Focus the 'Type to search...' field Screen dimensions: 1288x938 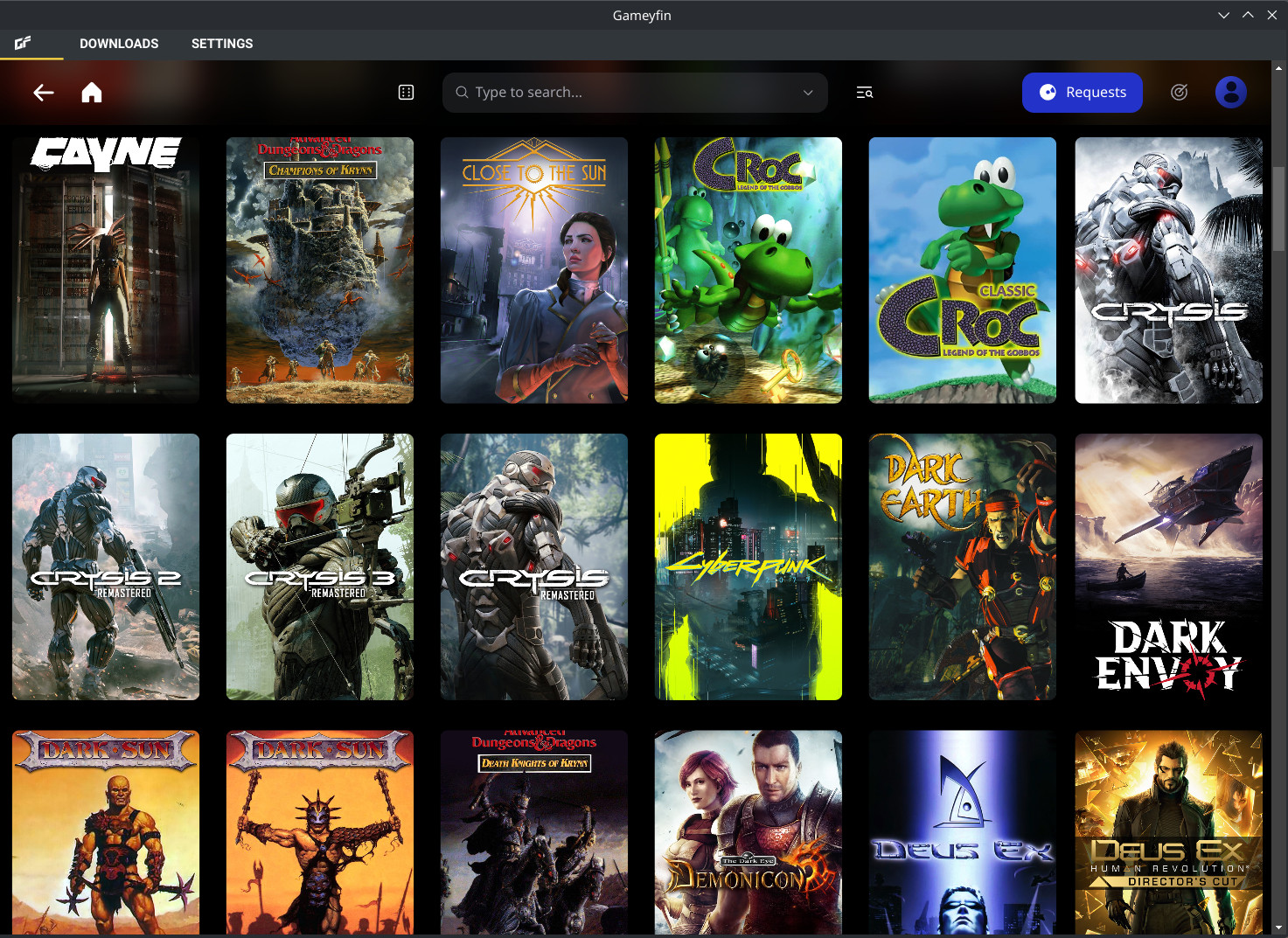(x=635, y=93)
